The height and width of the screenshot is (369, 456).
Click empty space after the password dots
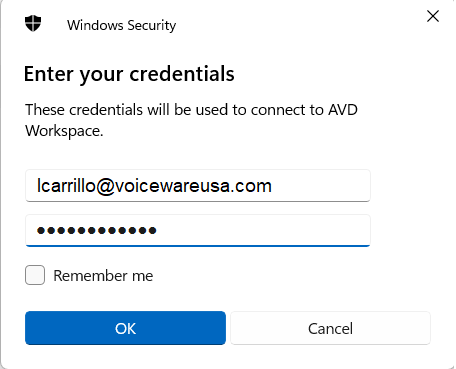[263, 230]
